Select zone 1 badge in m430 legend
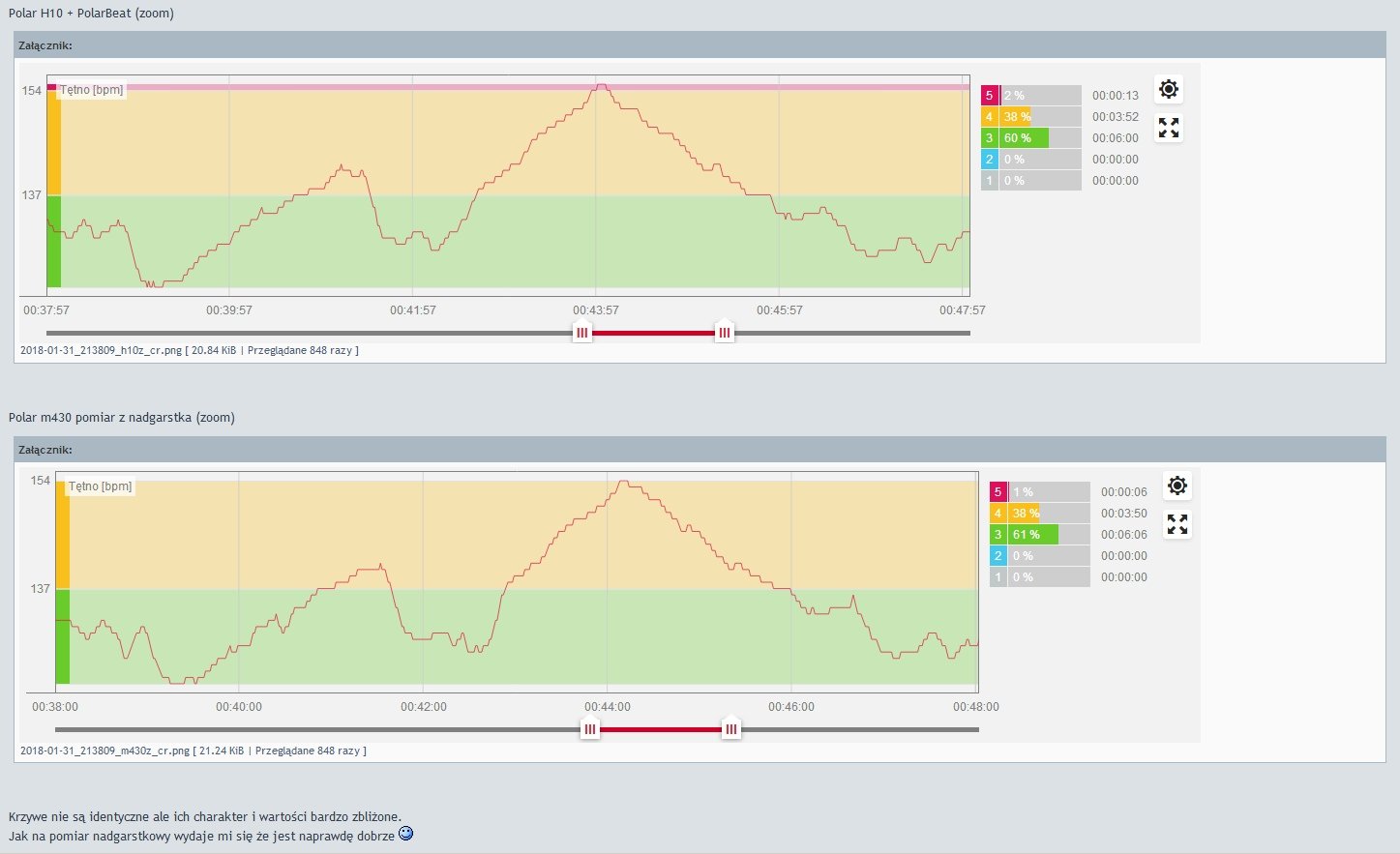This screenshot has width=1400, height=854. pyautogui.click(x=998, y=577)
